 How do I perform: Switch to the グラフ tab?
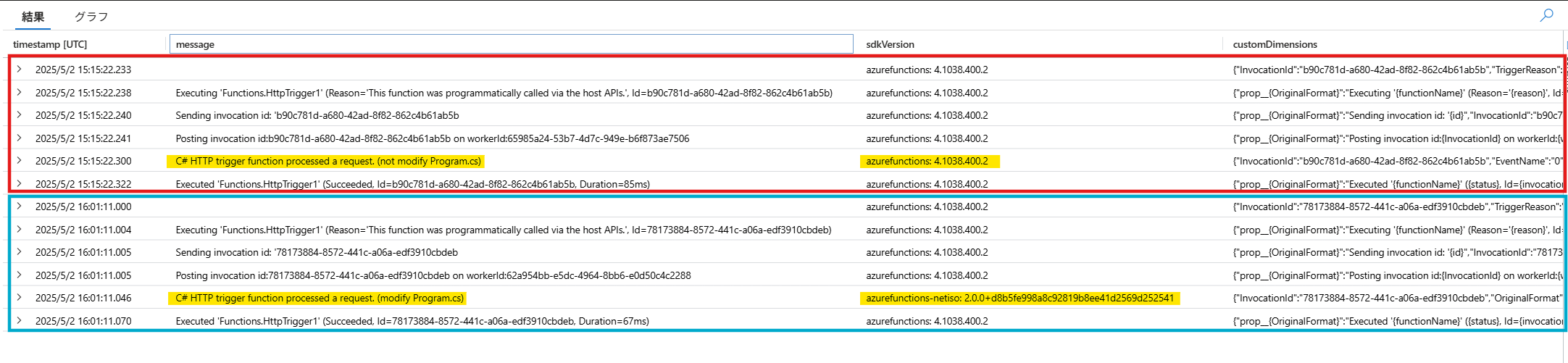[91, 17]
